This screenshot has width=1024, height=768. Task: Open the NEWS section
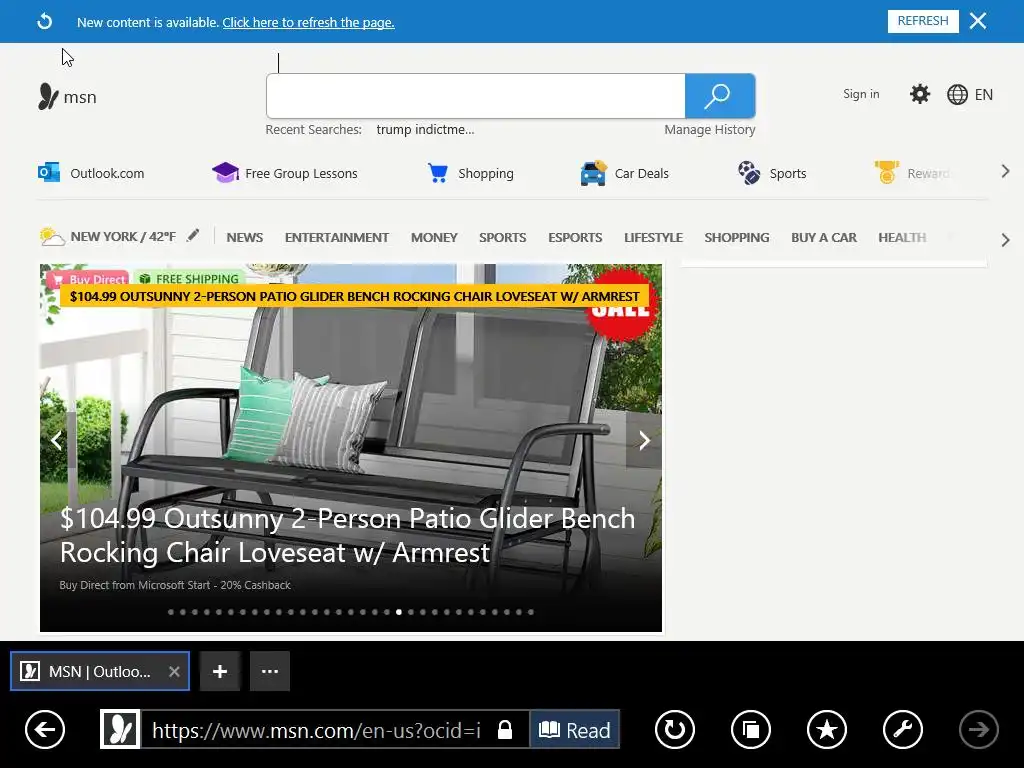point(245,238)
